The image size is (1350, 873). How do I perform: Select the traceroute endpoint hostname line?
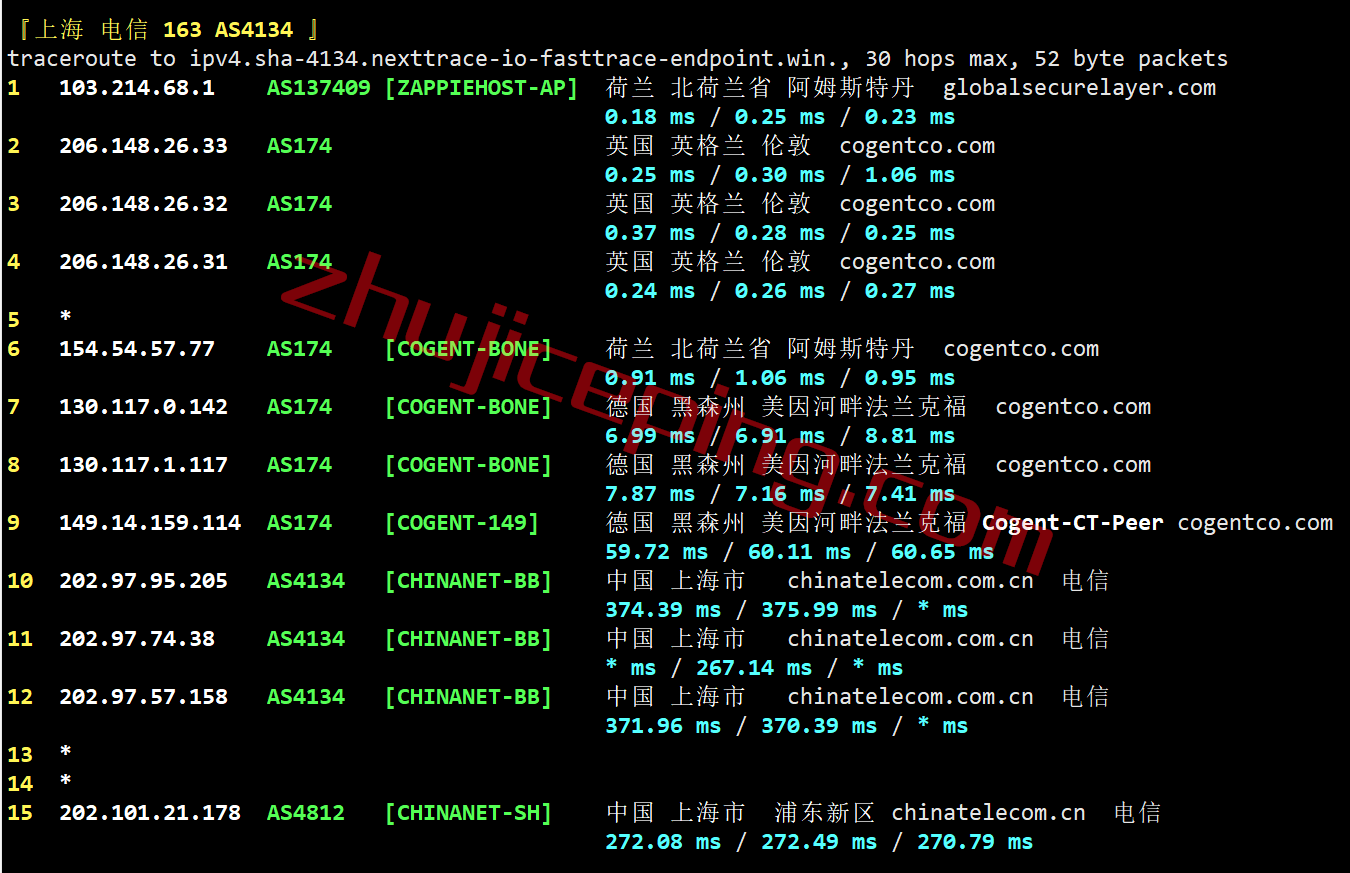click(617, 59)
